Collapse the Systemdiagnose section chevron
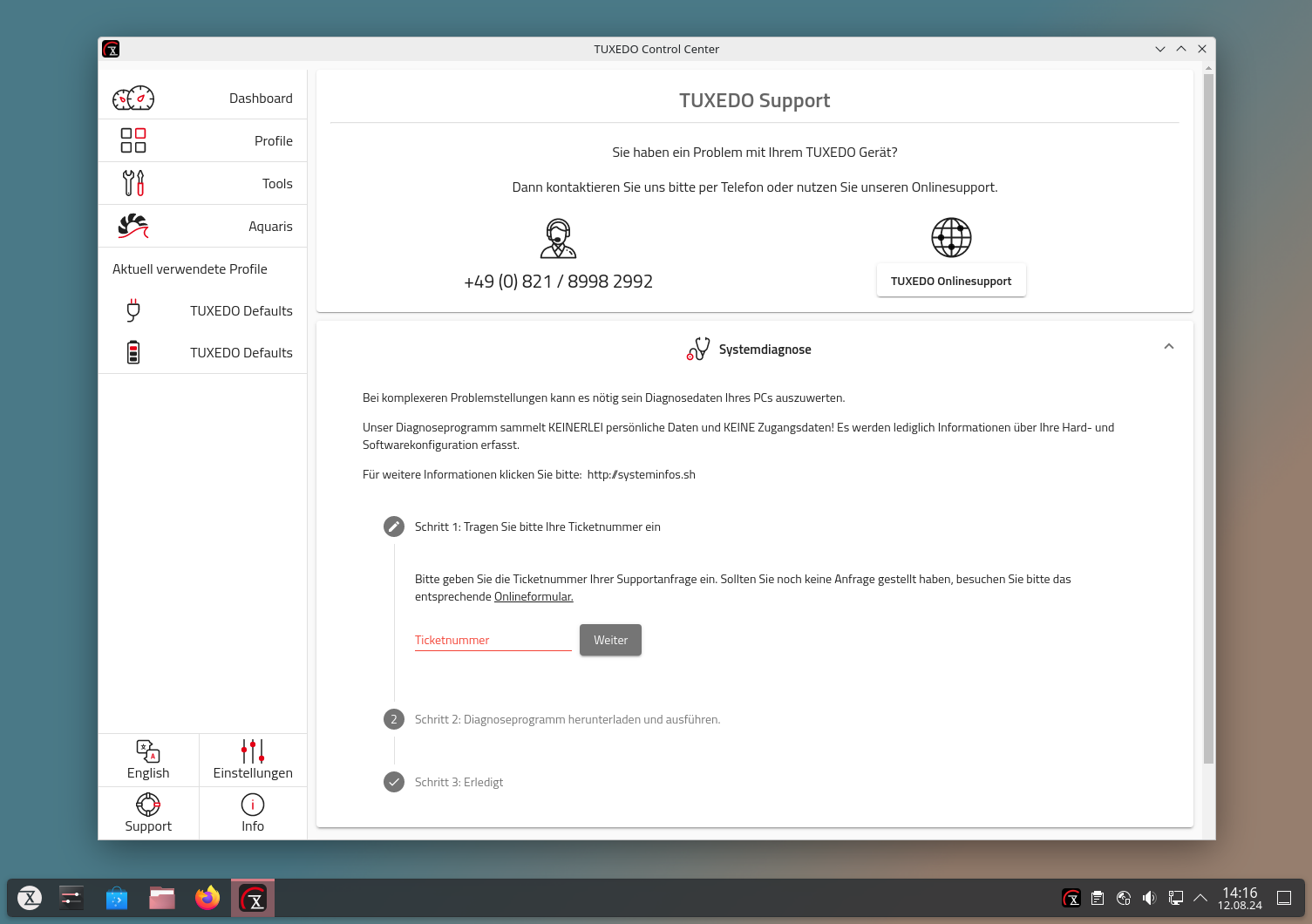Viewport: 1312px width, 924px height. [1169, 346]
